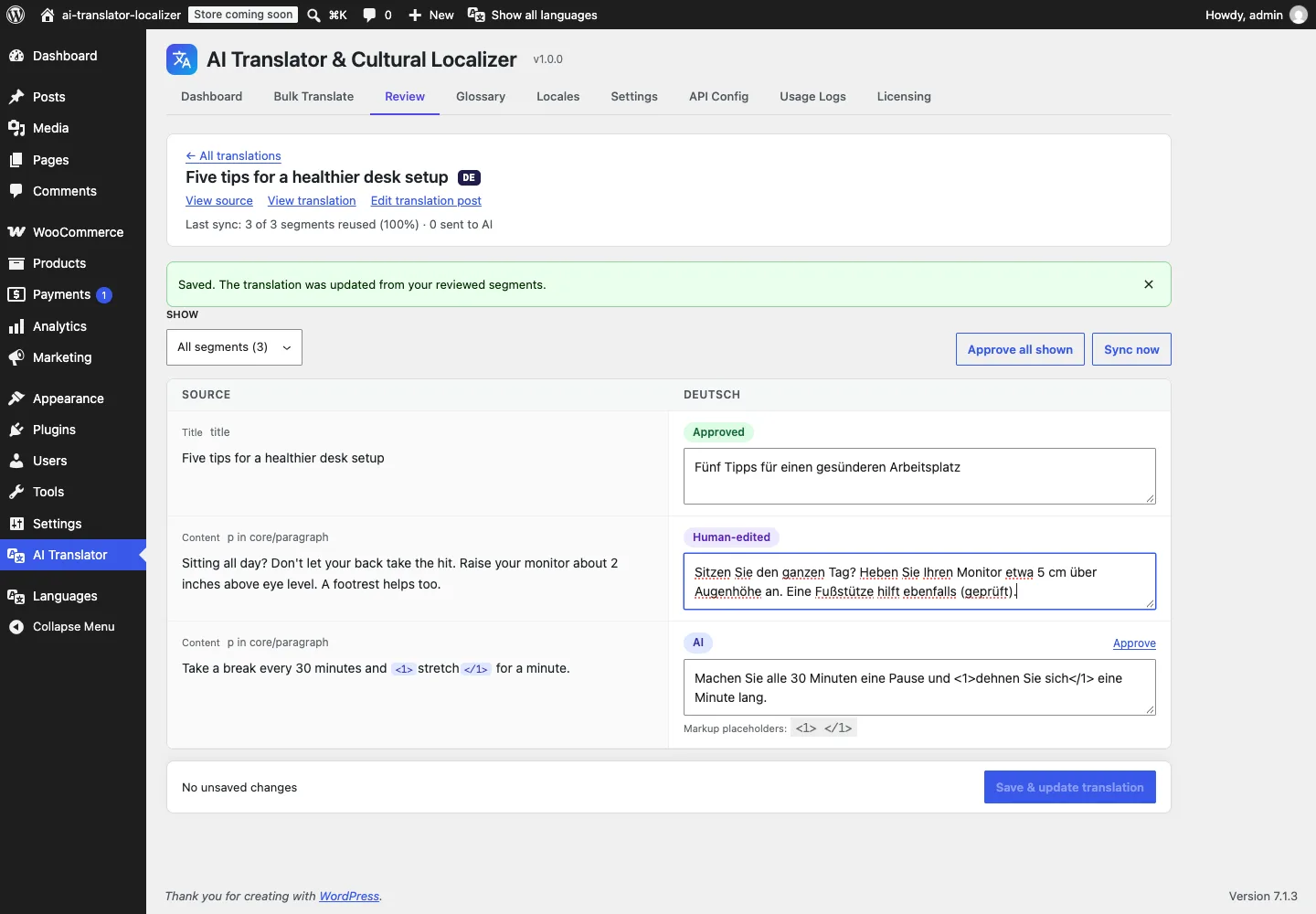Click the German title translation text field

click(x=919, y=476)
